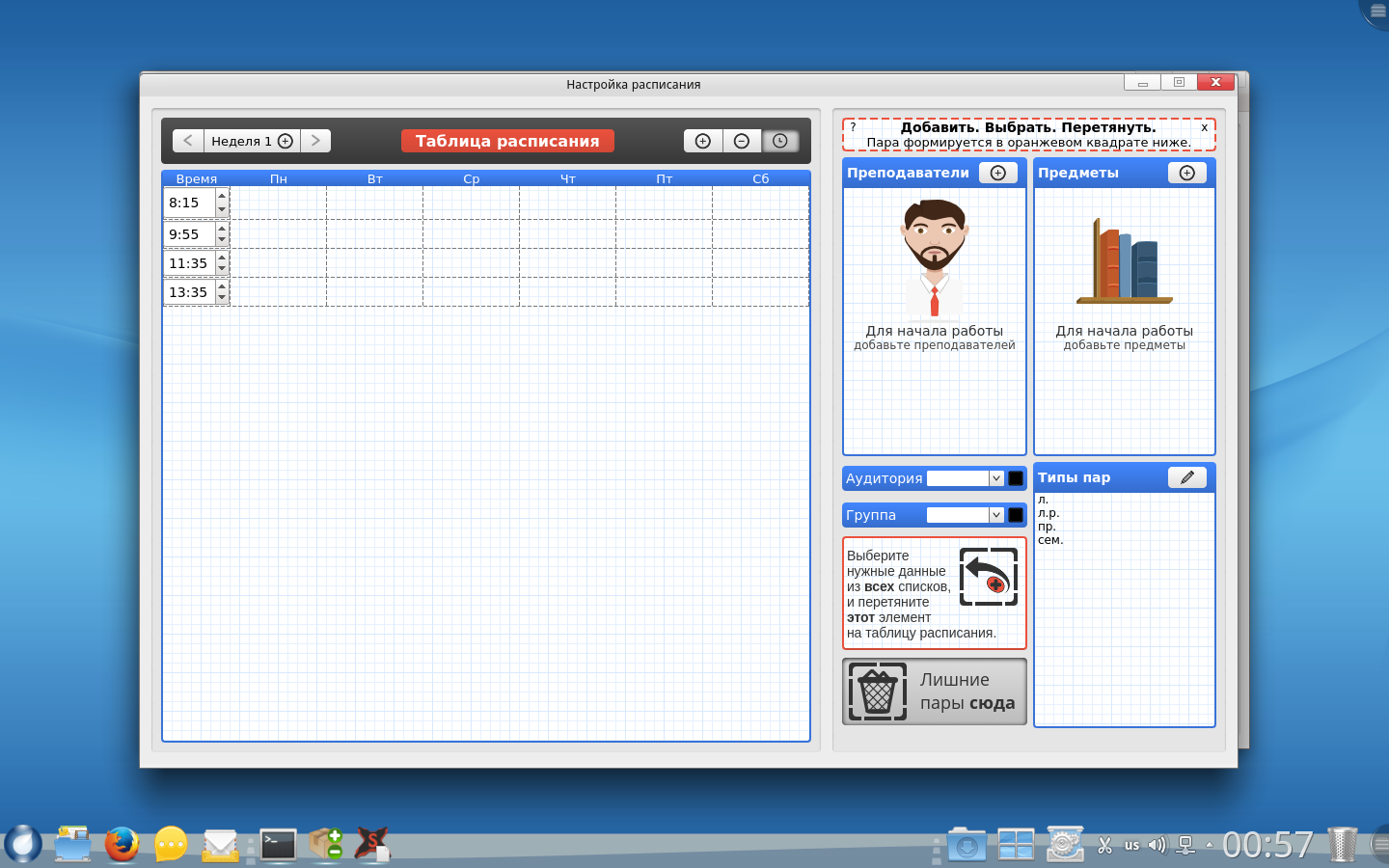Click the Пн column header

279,178
